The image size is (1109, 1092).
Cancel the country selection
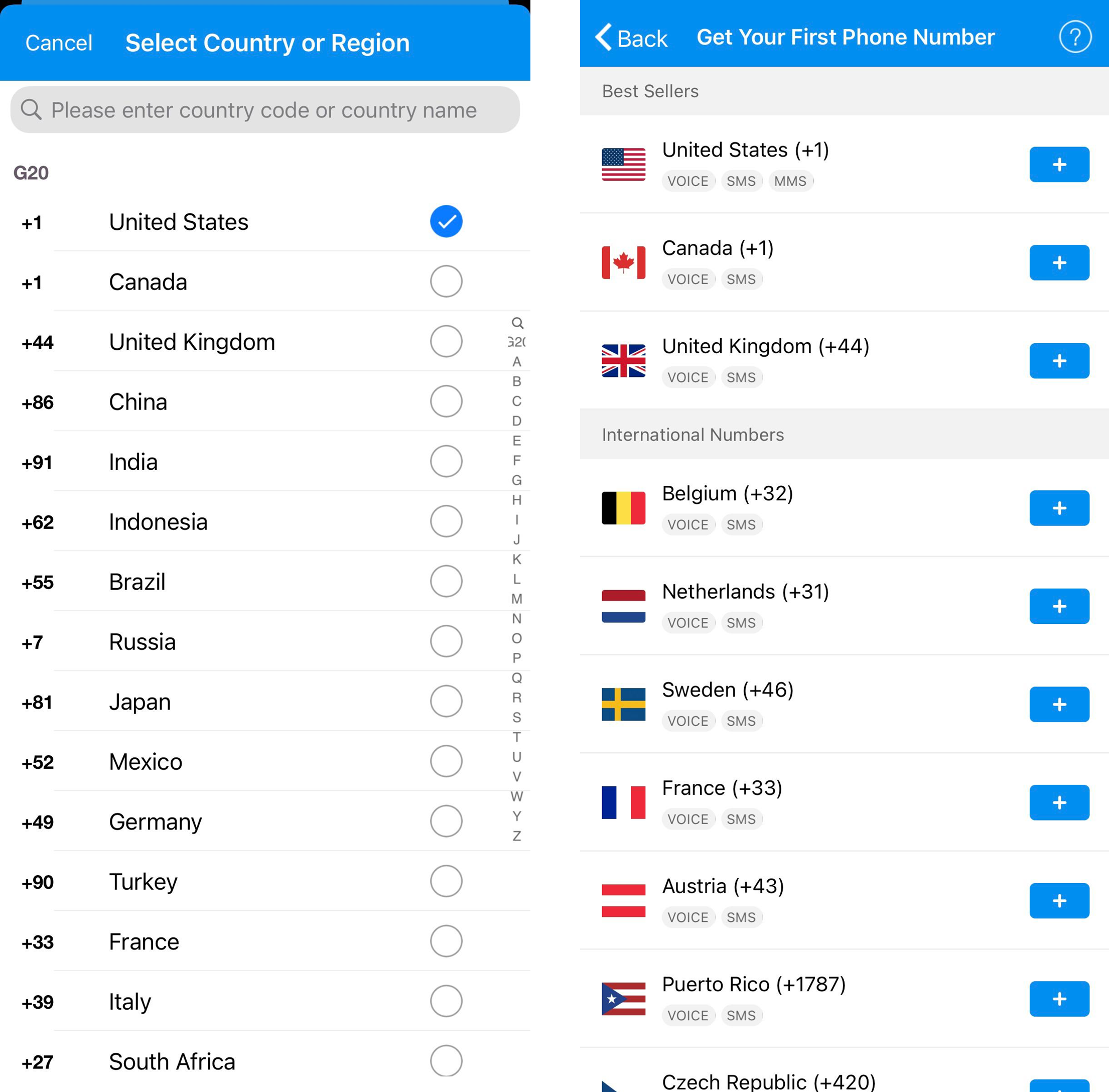click(x=59, y=43)
